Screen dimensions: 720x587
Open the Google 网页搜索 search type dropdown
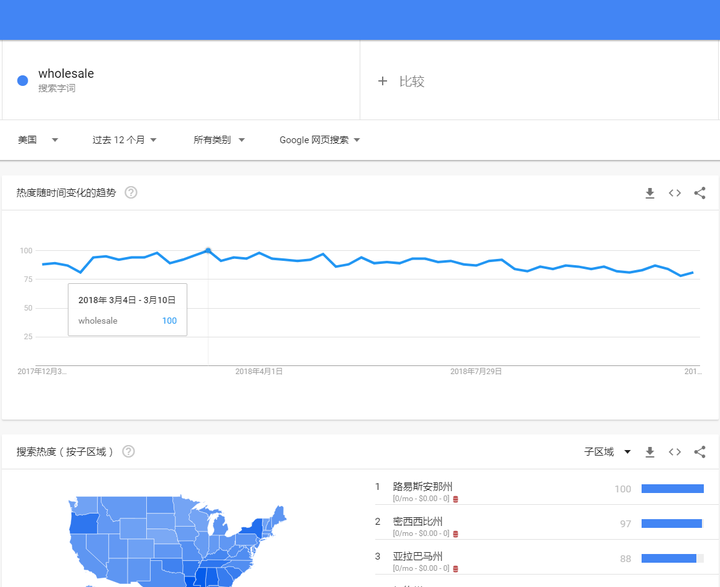click(x=320, y=140)
